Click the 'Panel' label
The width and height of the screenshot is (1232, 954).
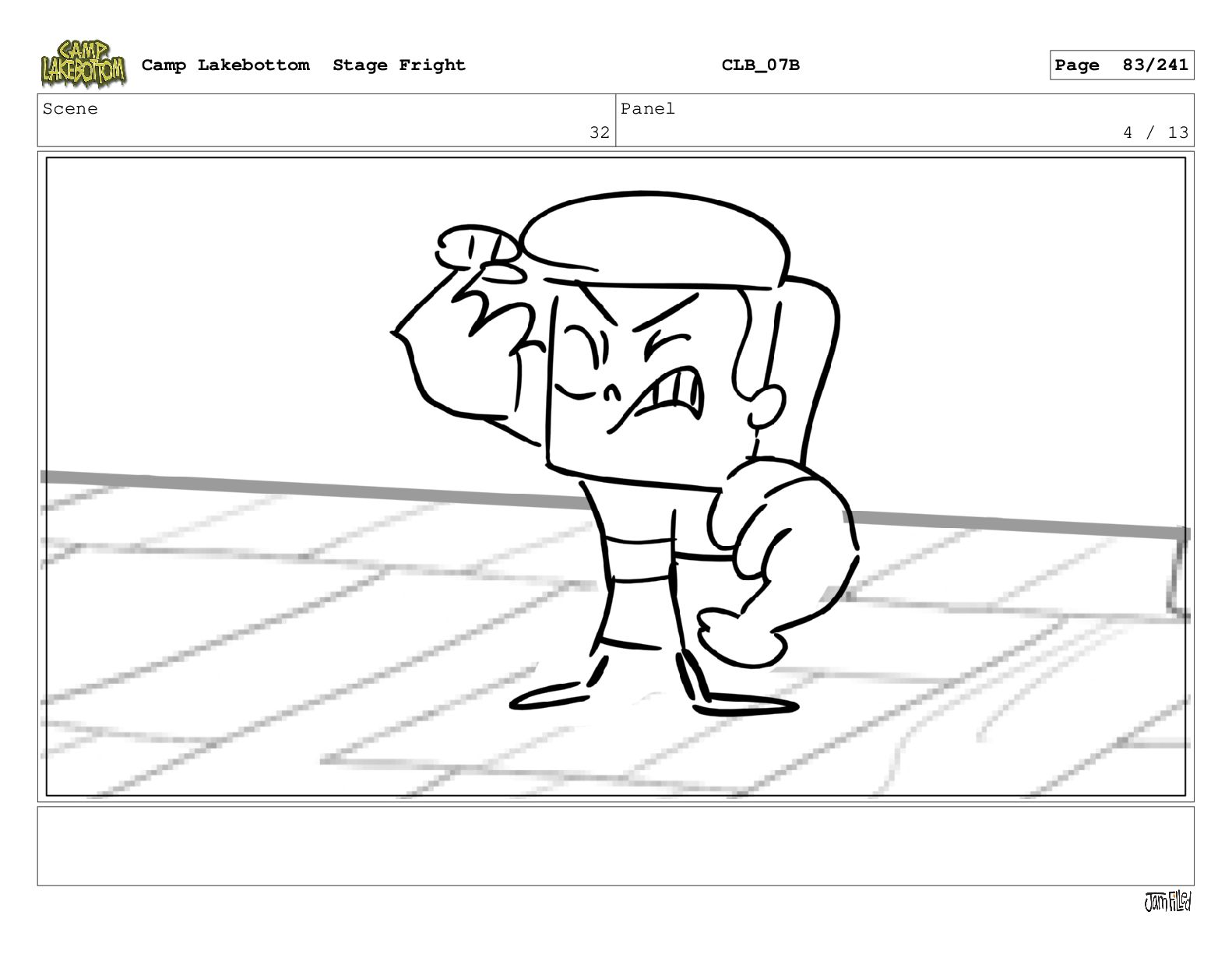[x=648, y=109]
